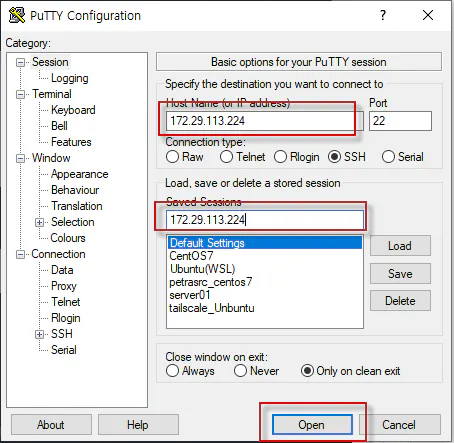Choose the Raw connection type

point(172,157)
